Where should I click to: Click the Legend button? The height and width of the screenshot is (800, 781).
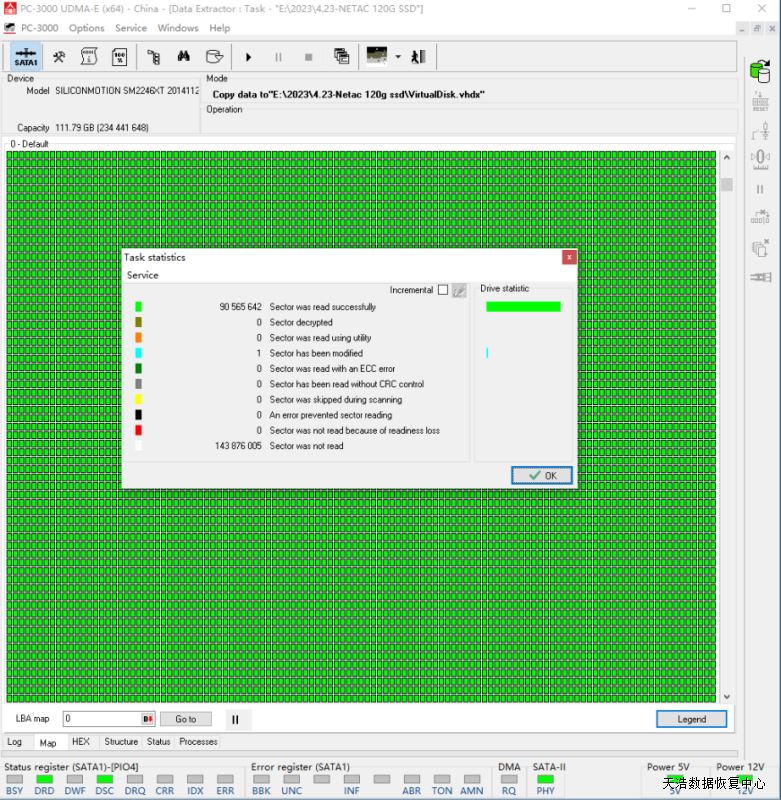pos(691,719)
